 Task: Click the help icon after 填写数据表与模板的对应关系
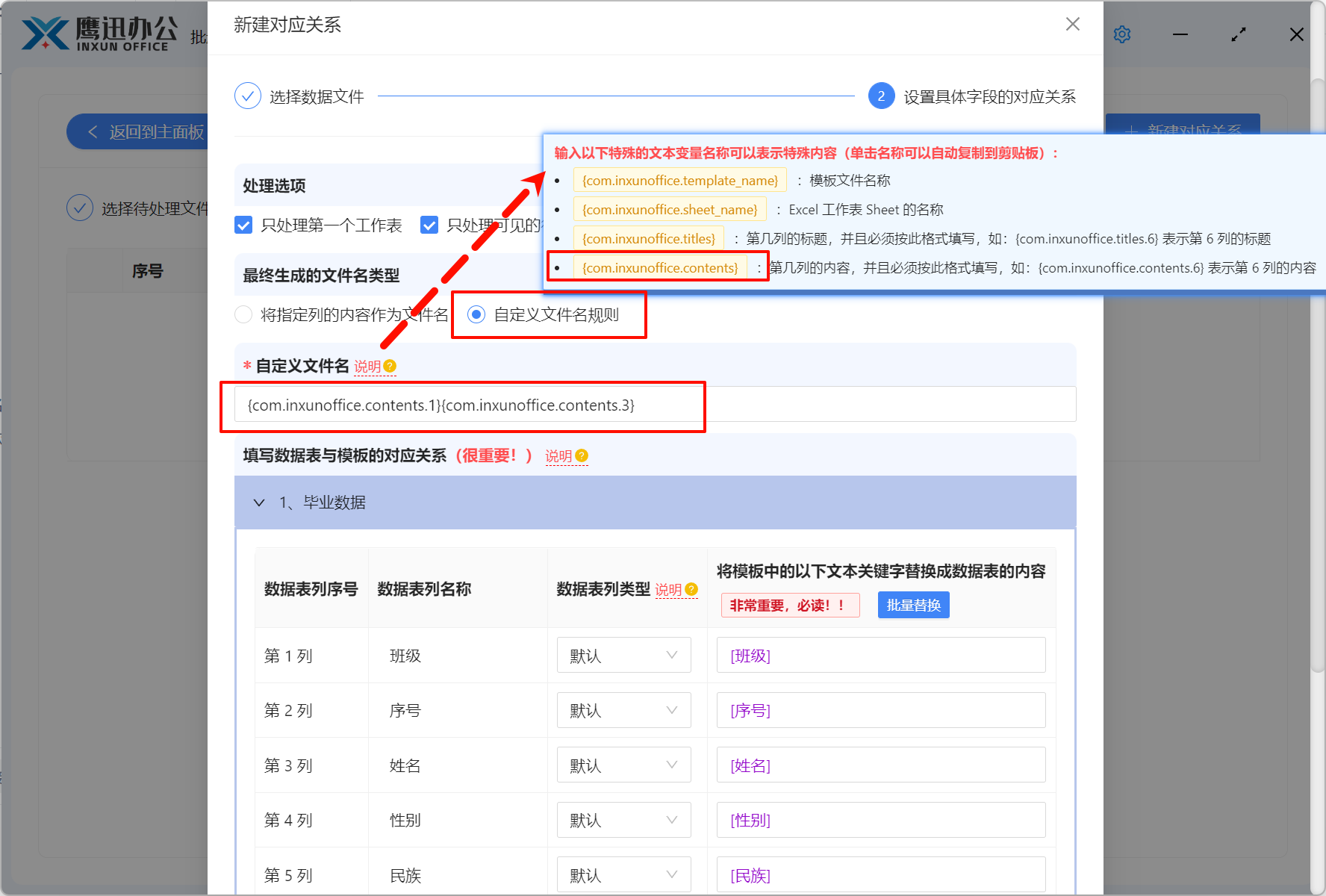[582, 455]
